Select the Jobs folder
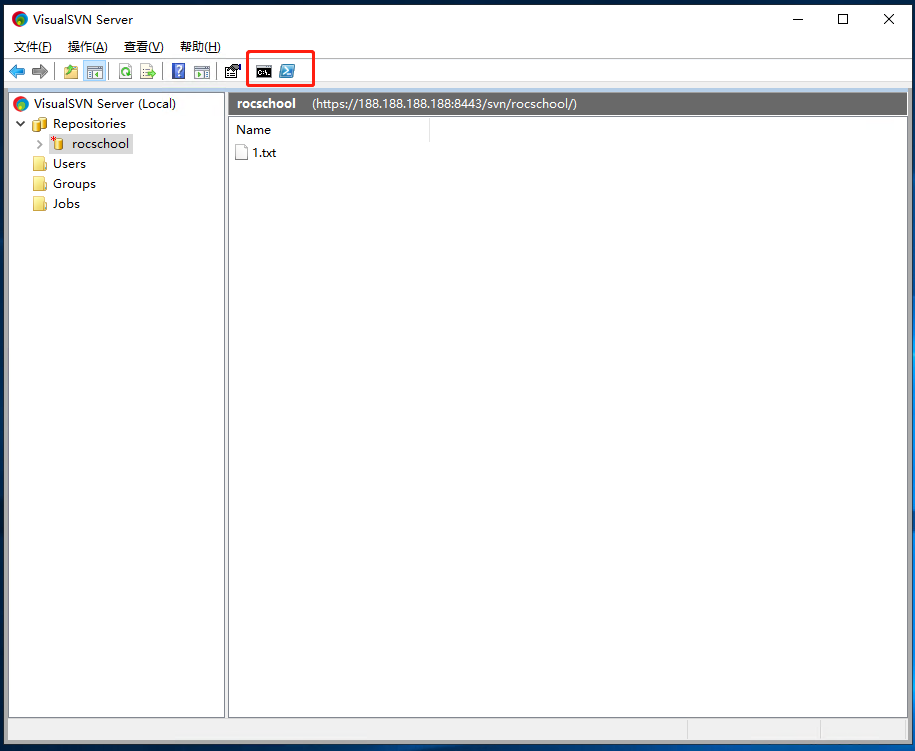 click(x=66, y=204)
